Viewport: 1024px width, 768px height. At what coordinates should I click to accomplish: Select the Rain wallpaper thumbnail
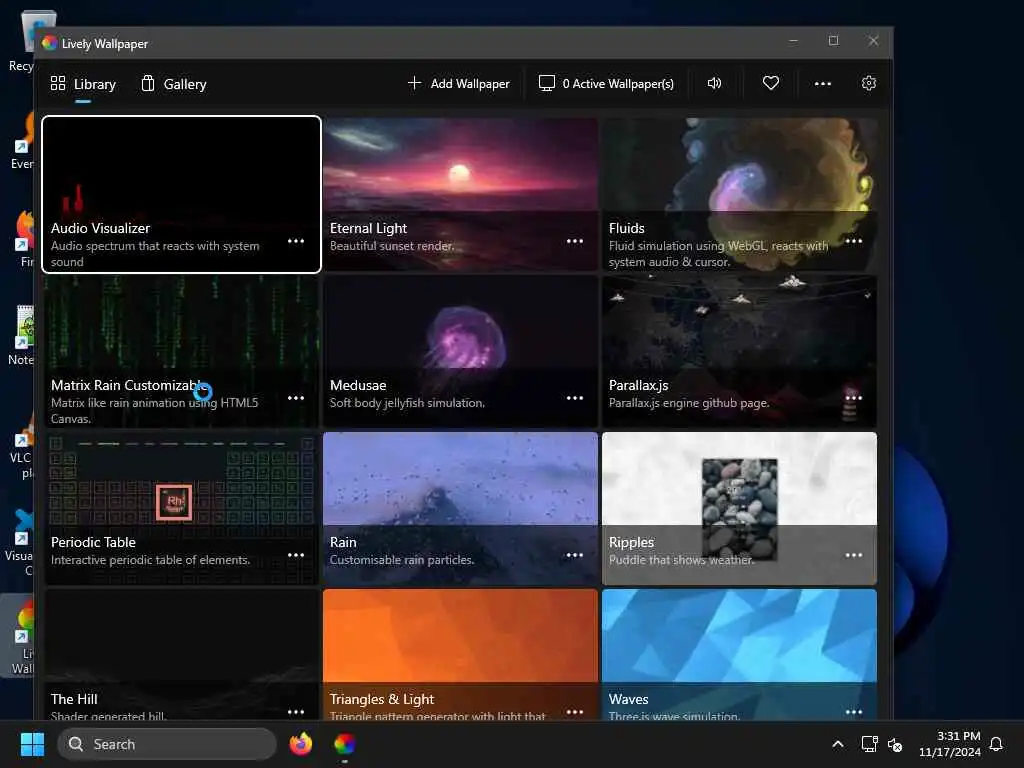pos(460,508)
